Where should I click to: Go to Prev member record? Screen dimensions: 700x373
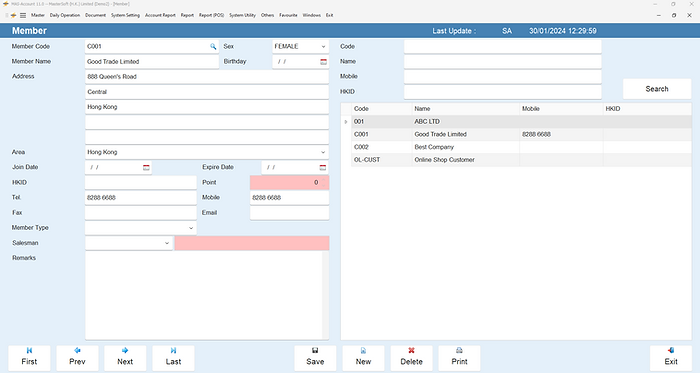[77, 357]
